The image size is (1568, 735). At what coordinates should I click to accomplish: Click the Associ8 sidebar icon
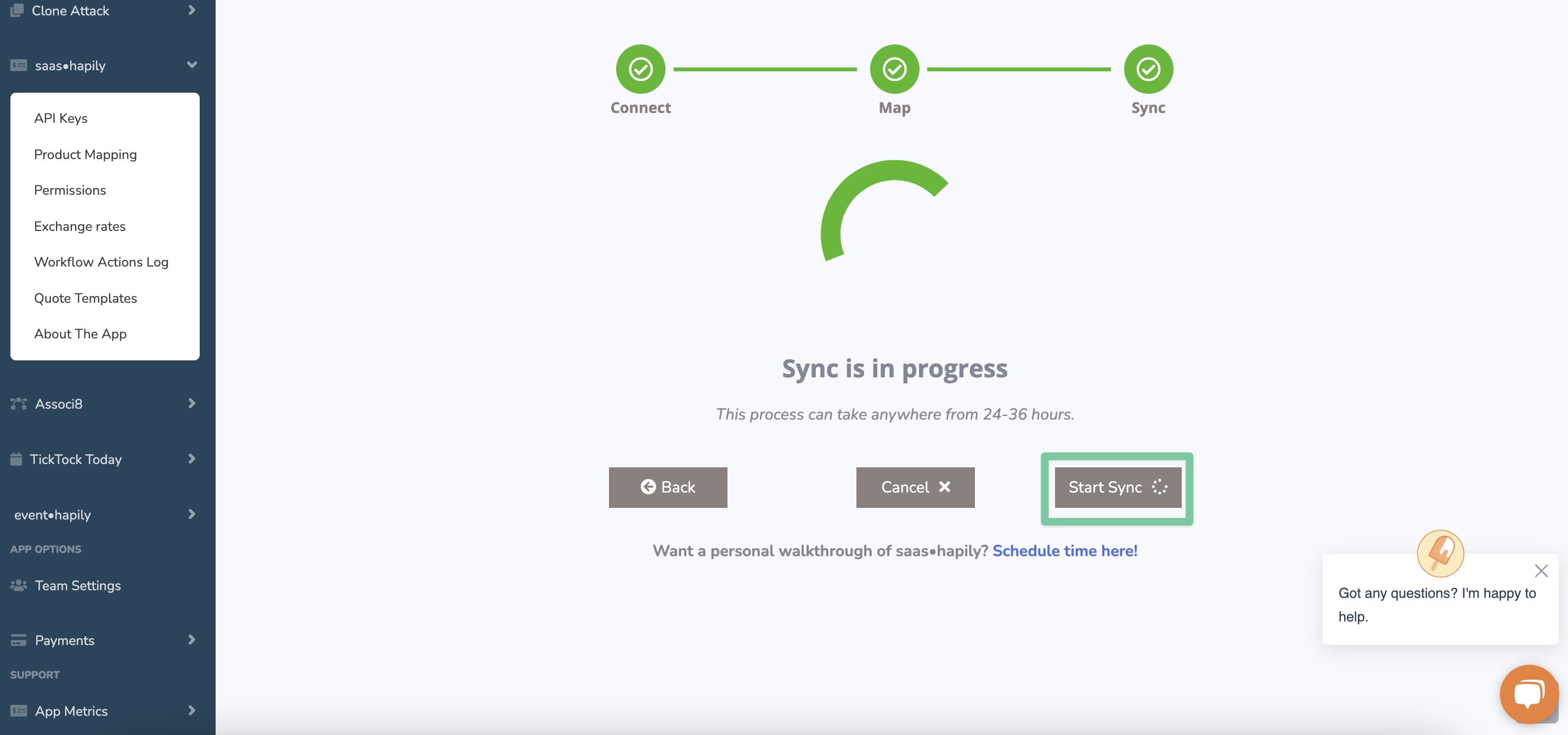[x=18, y=403]
